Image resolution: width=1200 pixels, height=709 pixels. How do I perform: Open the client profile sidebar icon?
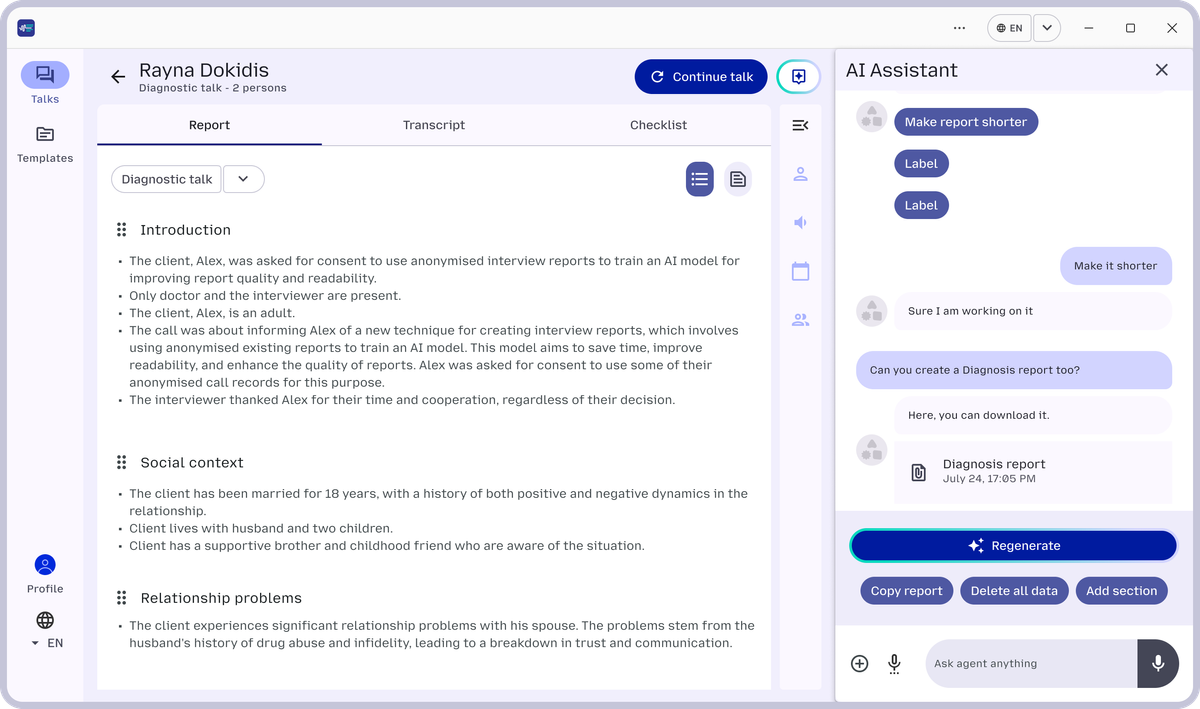pos(799,174)
